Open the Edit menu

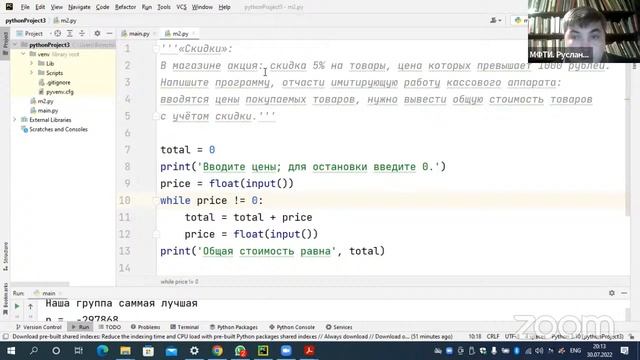click(x=40, y=7)
